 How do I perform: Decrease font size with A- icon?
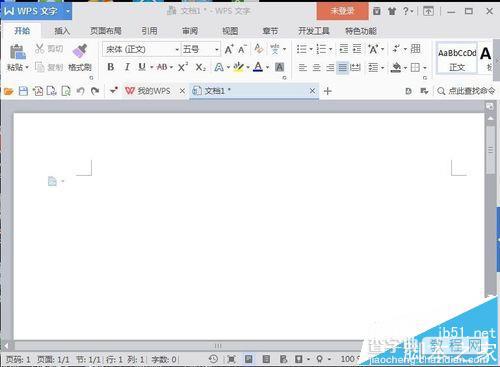[242, 49]
